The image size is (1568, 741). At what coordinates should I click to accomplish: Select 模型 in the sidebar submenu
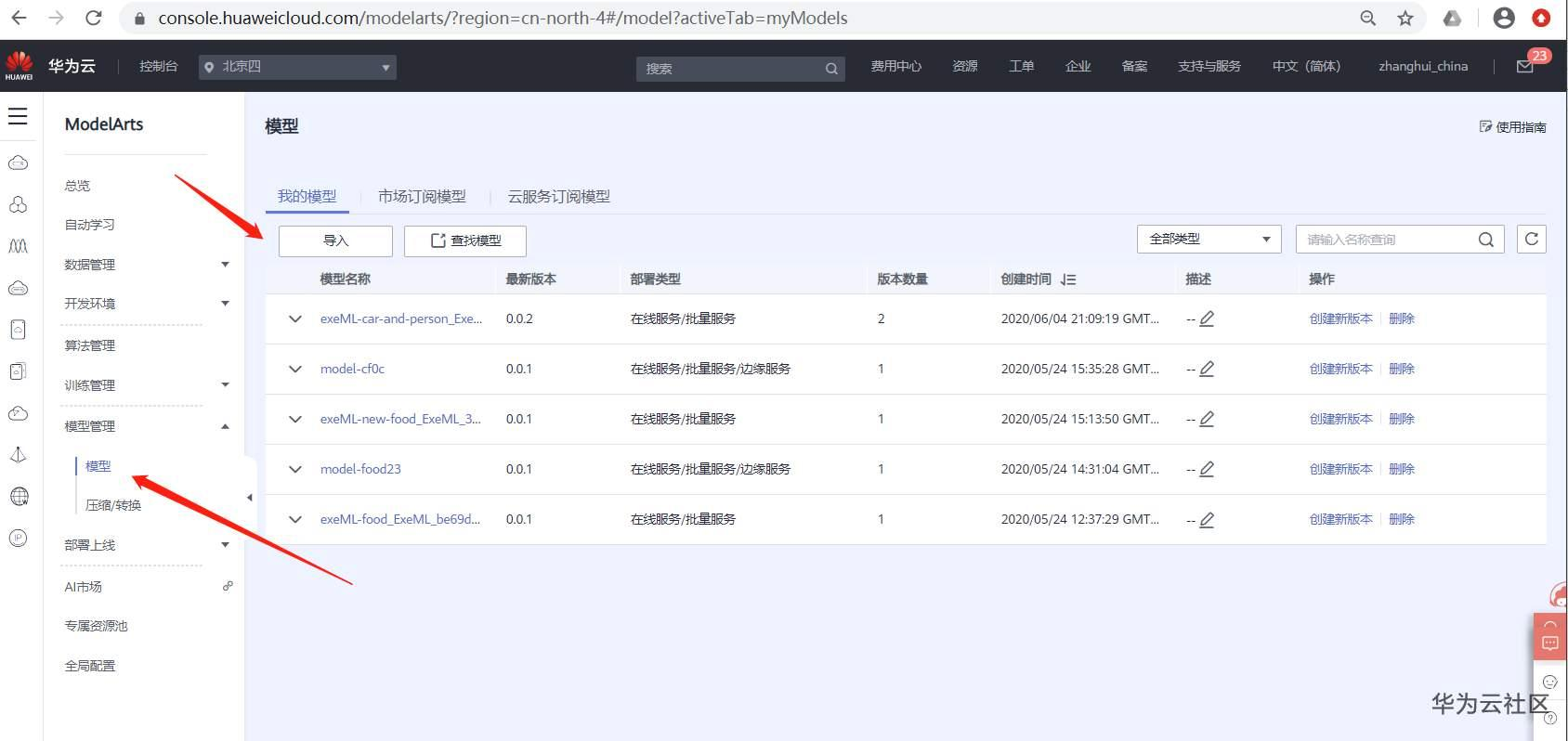click(98, 466)
